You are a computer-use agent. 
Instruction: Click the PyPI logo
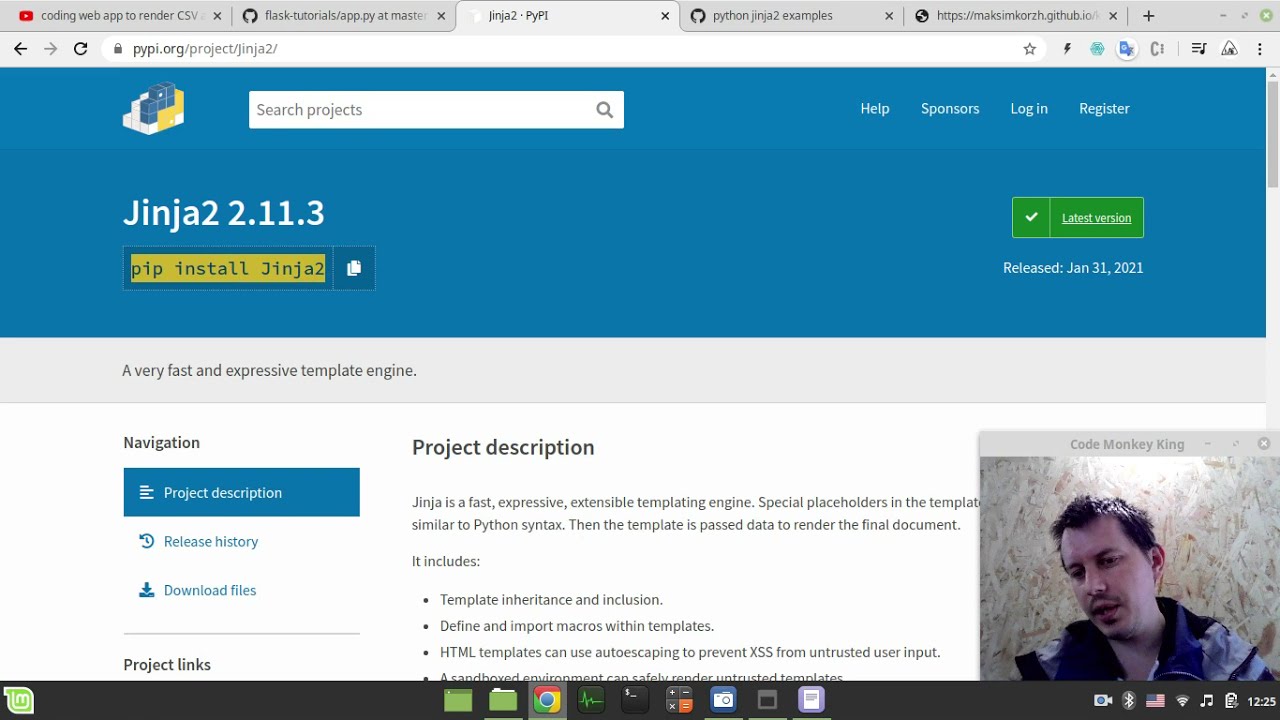154,108
